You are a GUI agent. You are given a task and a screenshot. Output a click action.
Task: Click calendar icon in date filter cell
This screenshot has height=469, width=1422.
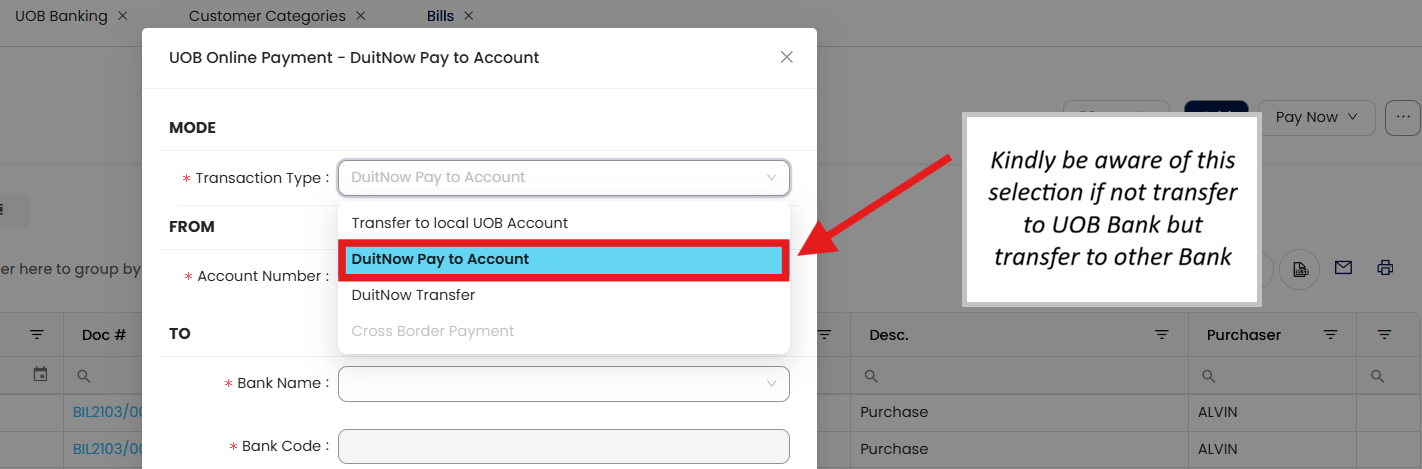[x=40, y=375]
